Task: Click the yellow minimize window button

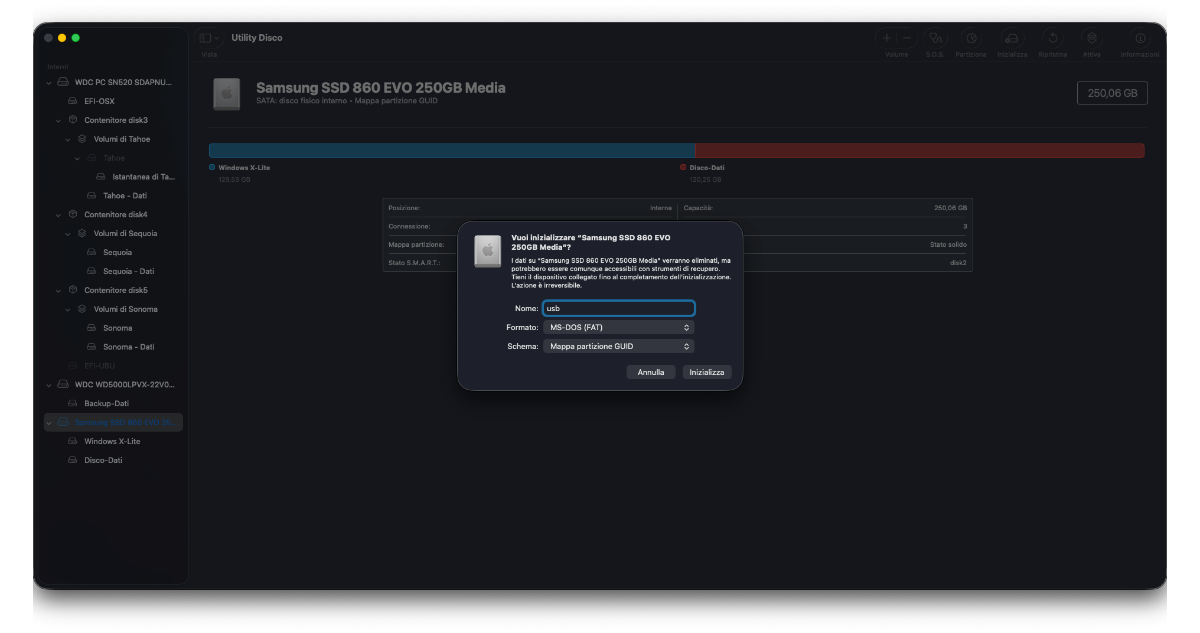Action: tap(62, 38)
